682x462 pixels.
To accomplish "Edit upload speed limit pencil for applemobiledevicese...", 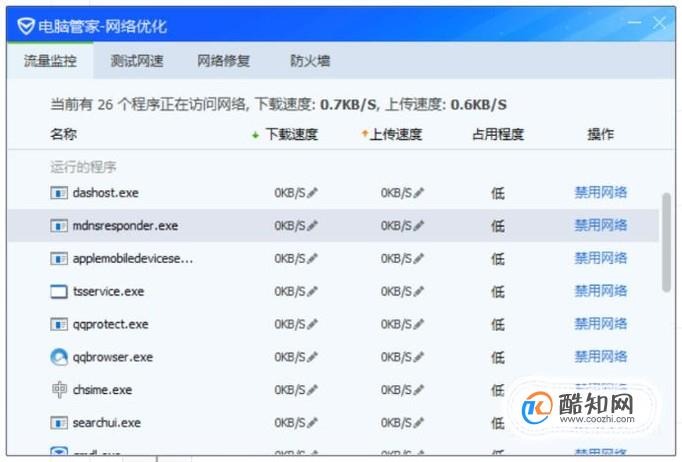I will pos(418,258).
